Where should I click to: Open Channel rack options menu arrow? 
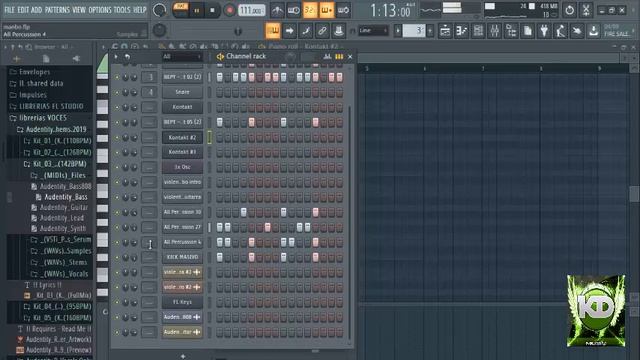click(x=116, y=57)
